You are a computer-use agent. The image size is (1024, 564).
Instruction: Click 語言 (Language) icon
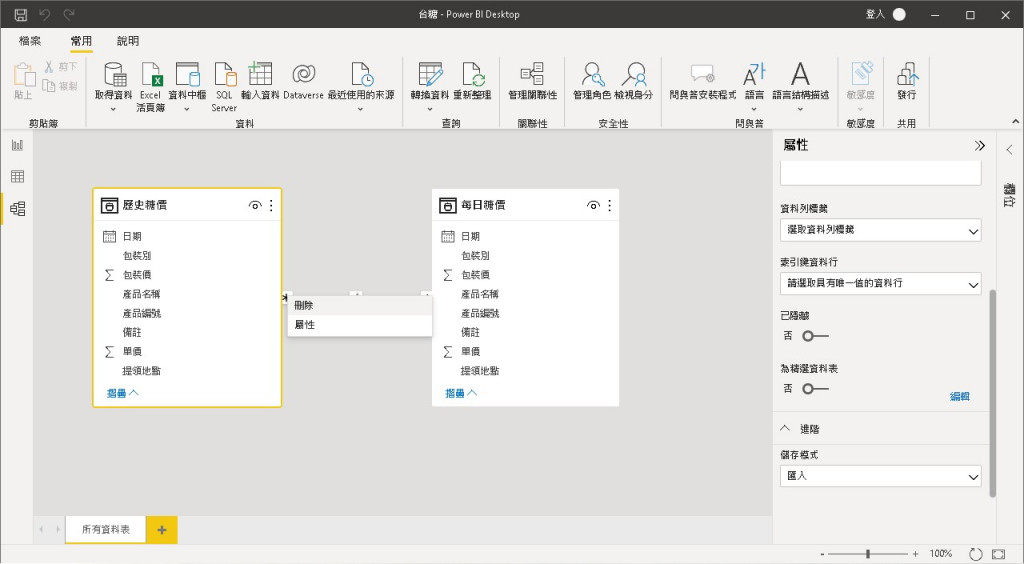pyautogui.click(x=754, y=87)
